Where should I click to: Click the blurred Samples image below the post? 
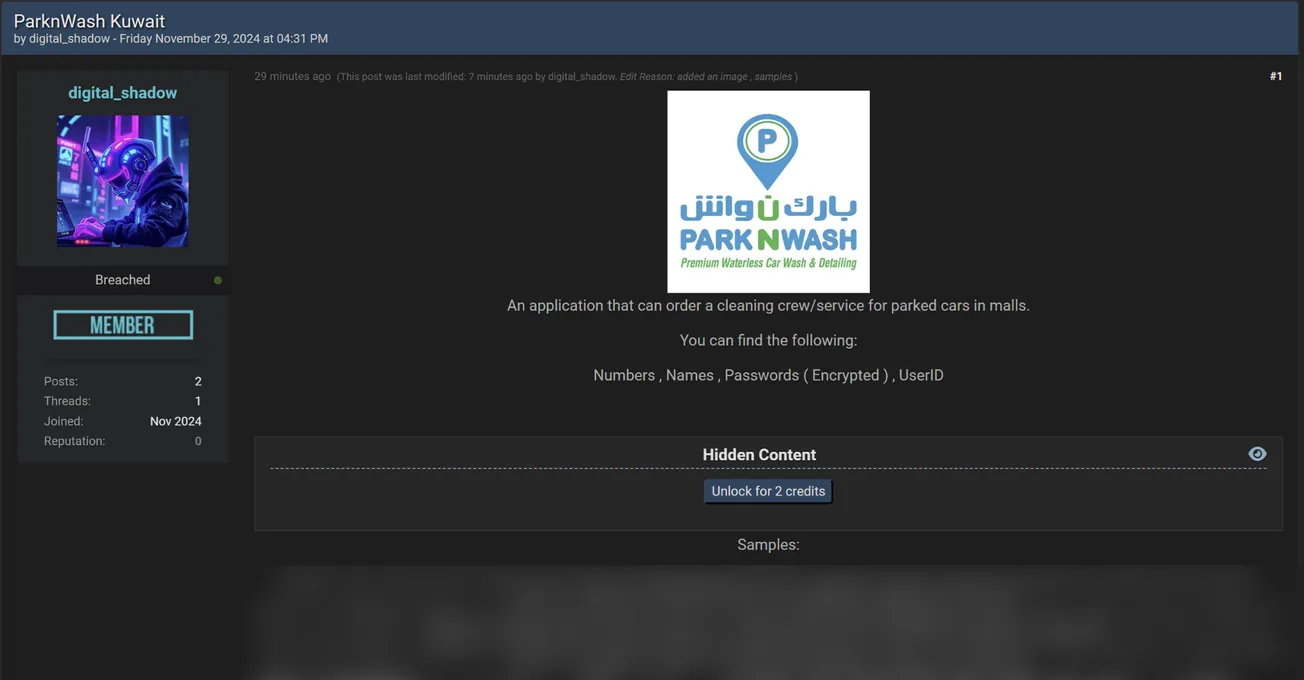767,620
